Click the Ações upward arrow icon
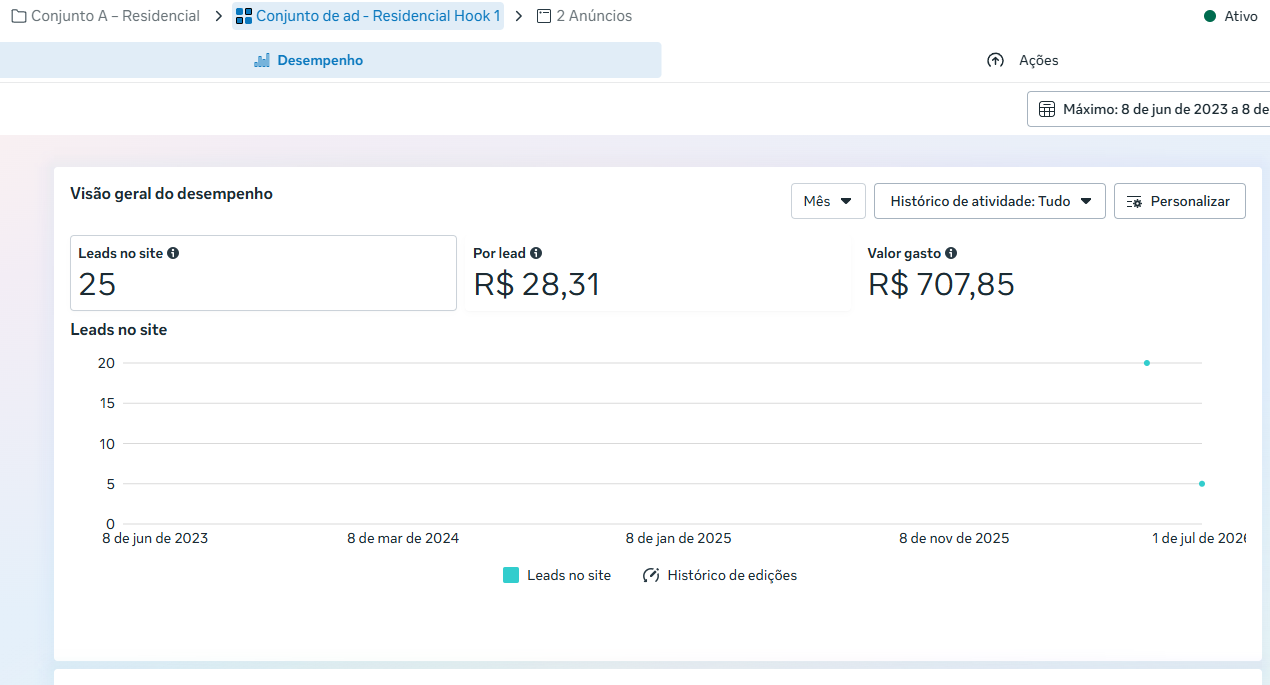Viewport: 1270px width, 685px height. point(995,60)
